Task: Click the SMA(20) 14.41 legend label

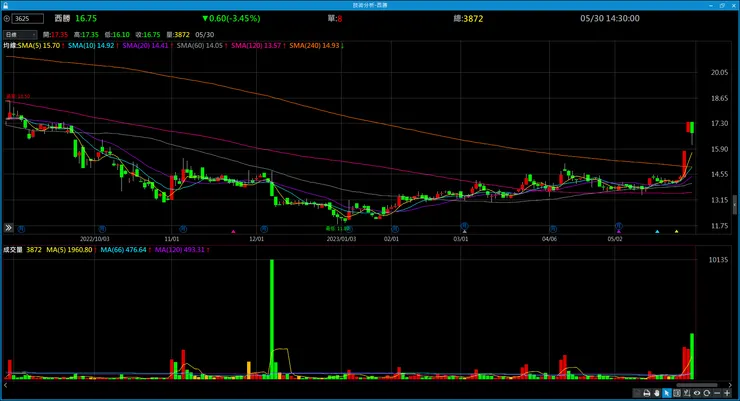Action: [x=145, y=45]
